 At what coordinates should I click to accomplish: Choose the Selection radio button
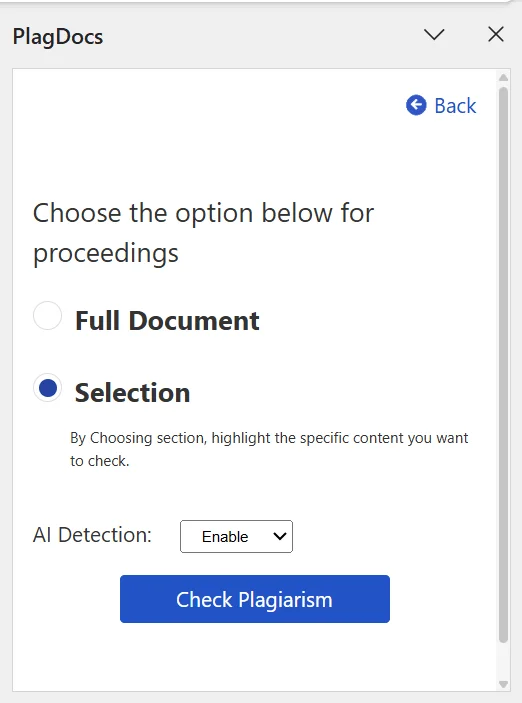pyautogui.click(x=48, y=387)
